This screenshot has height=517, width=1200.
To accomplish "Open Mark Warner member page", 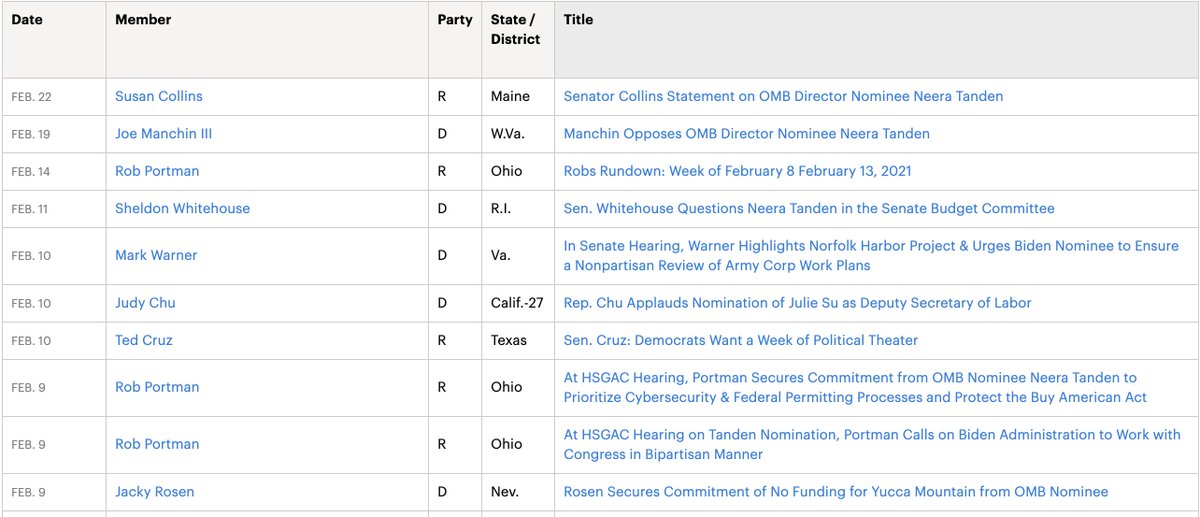I will click(156, 255).
